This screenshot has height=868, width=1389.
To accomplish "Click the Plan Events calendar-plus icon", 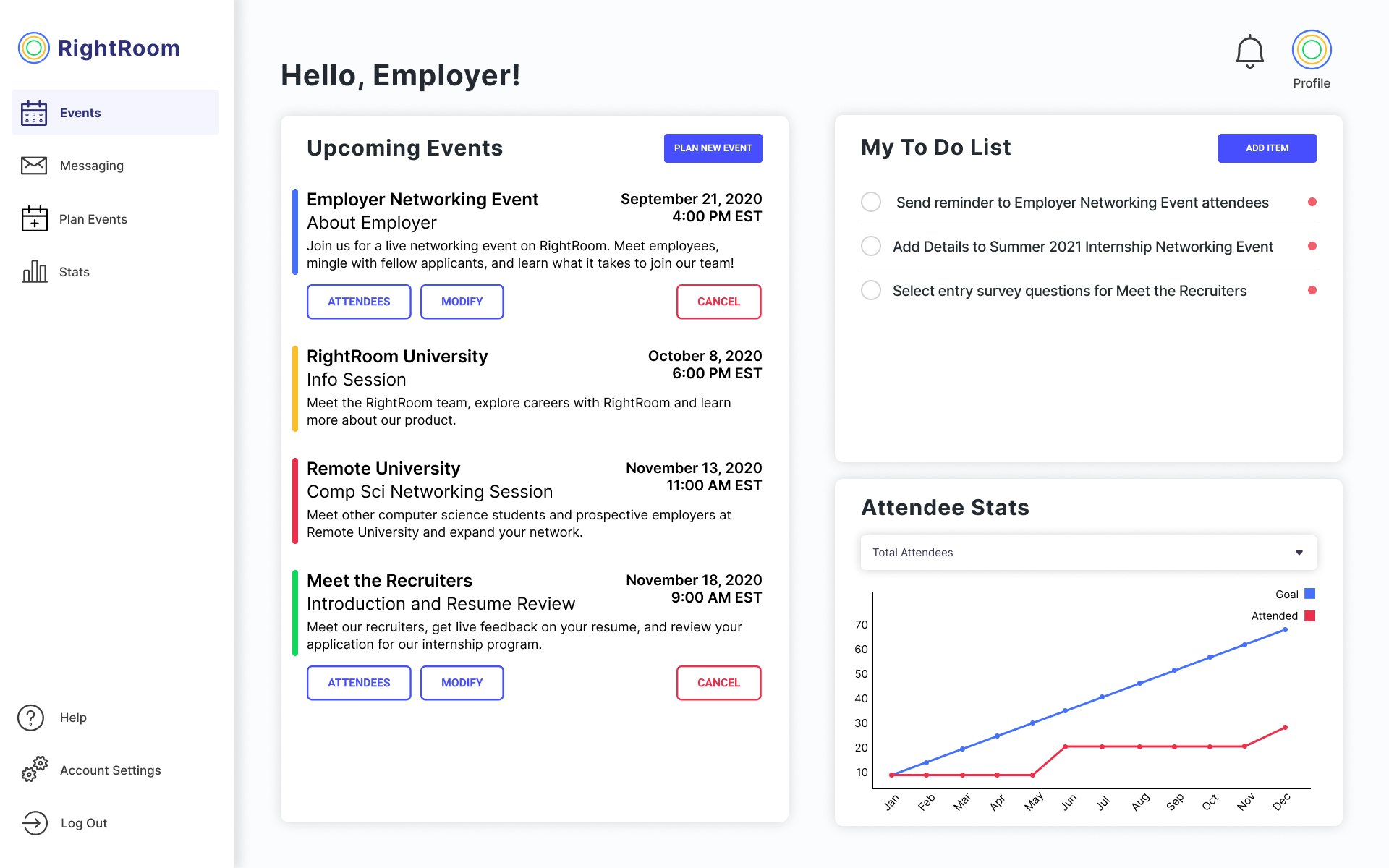I will (34, 218).
